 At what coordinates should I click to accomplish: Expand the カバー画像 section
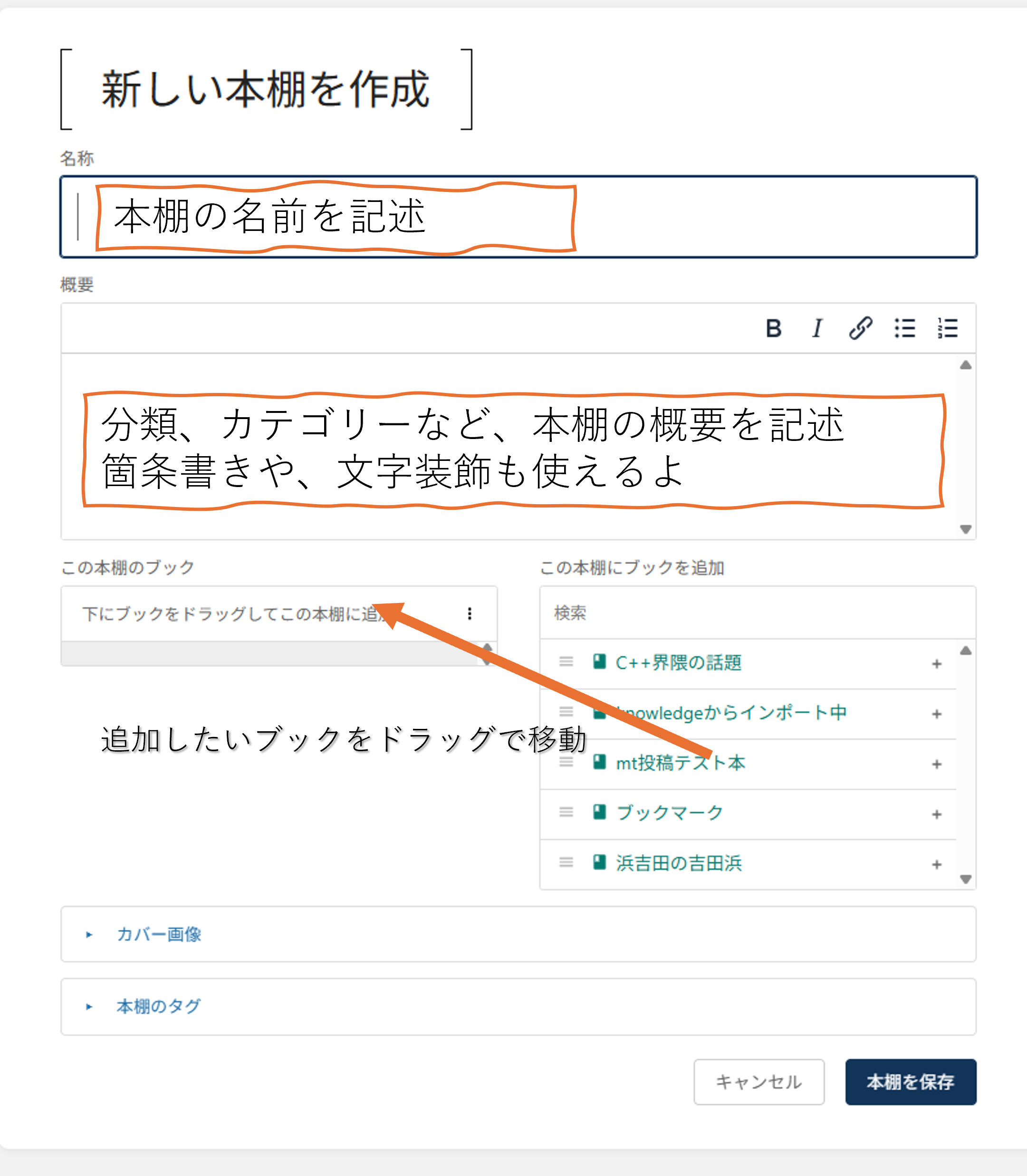click(x=158, y=934)
